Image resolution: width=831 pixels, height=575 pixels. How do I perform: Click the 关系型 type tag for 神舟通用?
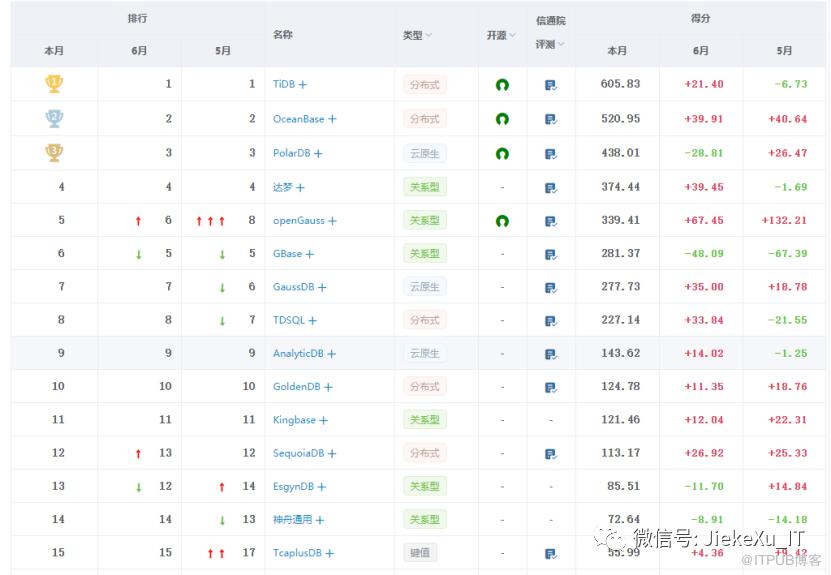(x=425, y=520)
